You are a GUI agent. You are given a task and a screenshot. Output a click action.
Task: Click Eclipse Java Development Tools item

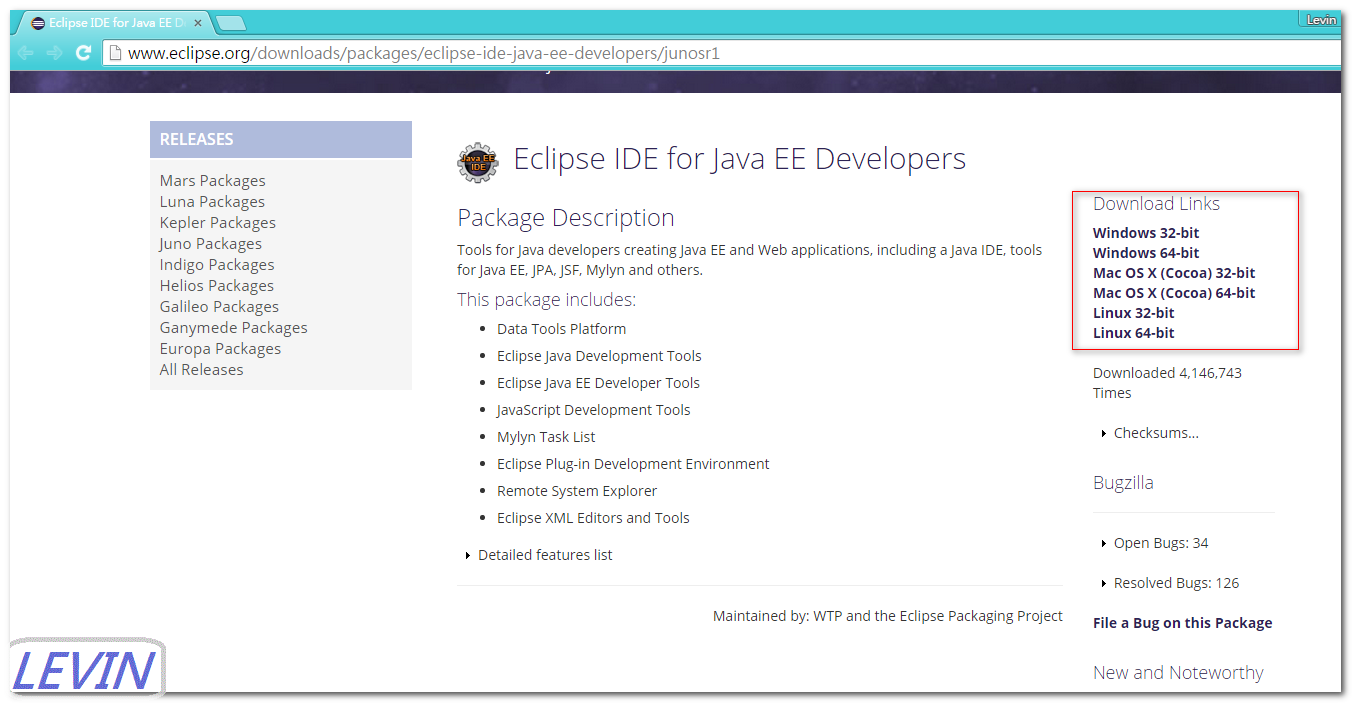[x=599, y=356]
